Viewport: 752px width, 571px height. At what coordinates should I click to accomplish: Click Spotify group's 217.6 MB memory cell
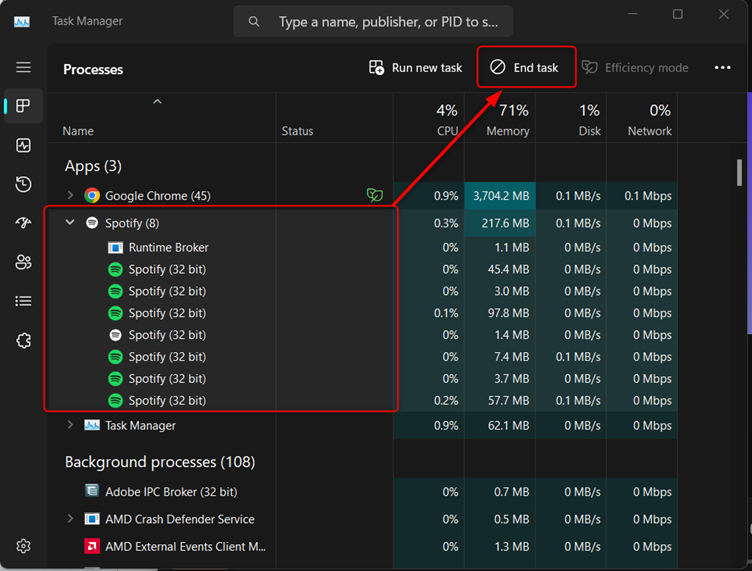500,223
